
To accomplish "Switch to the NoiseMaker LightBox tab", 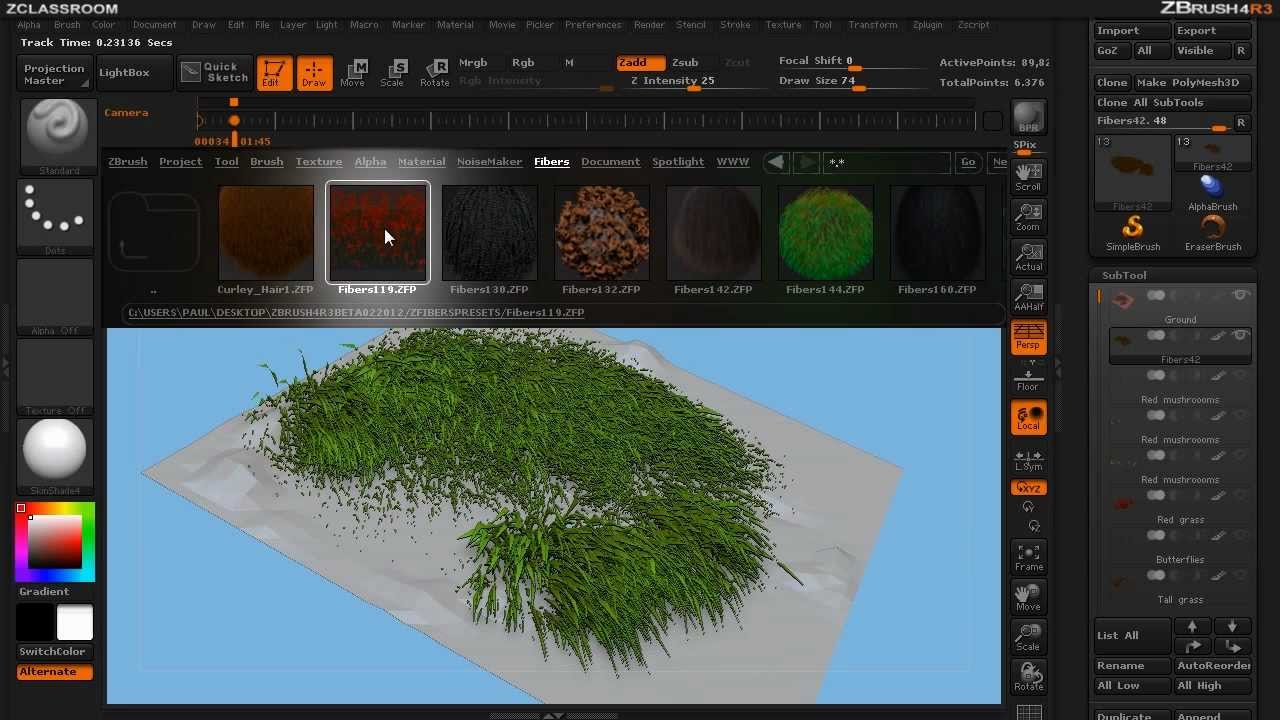I will [x=489, y=162].
